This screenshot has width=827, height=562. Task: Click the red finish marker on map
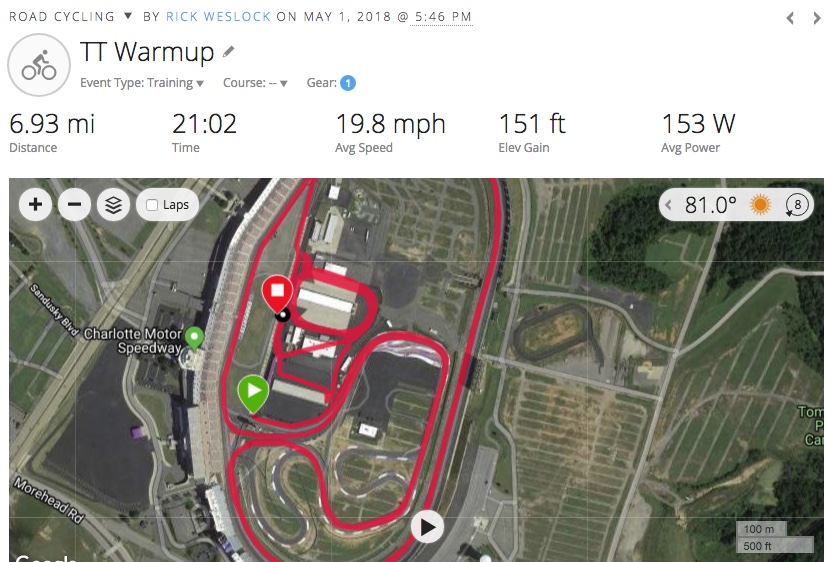click(x=277, y=293)
